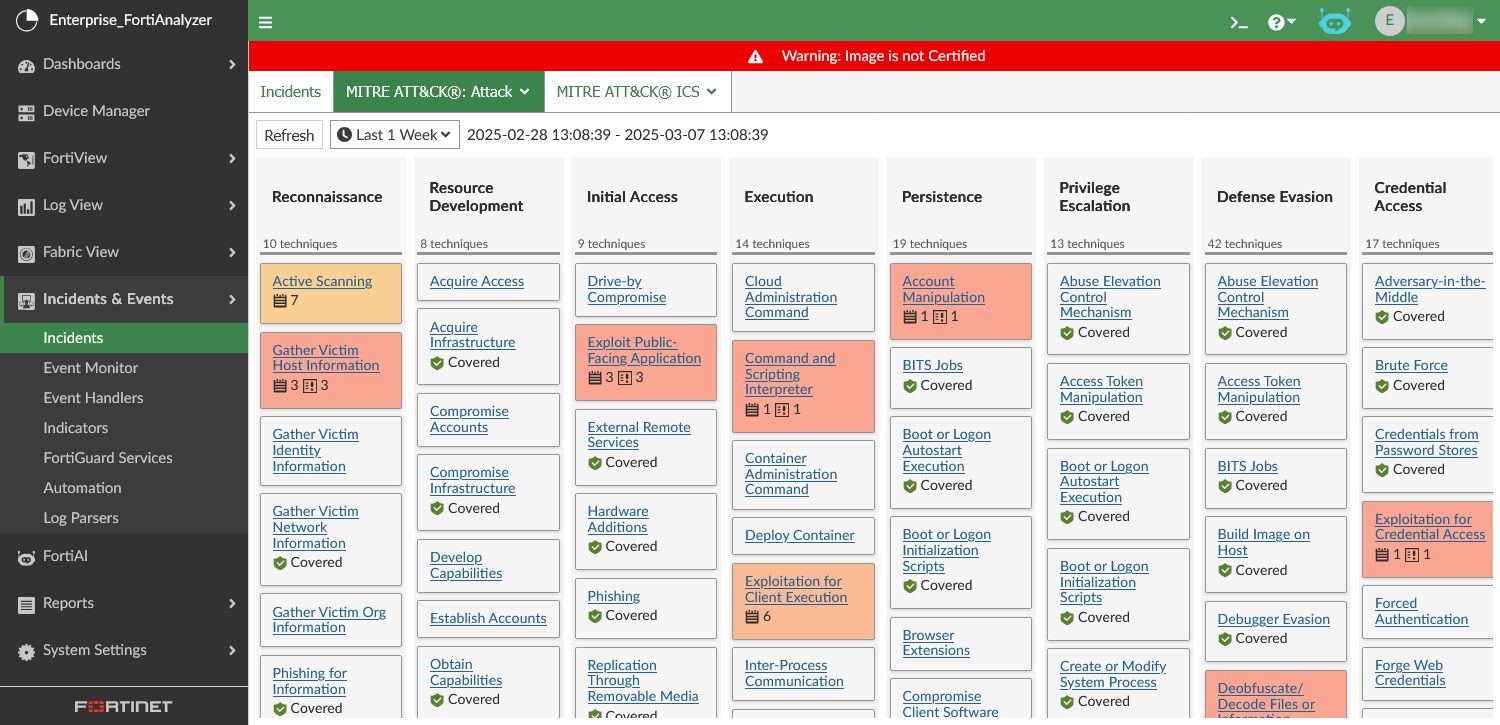
Task: Expand the FortiView menu chevron
Action: tap(232, 159)
